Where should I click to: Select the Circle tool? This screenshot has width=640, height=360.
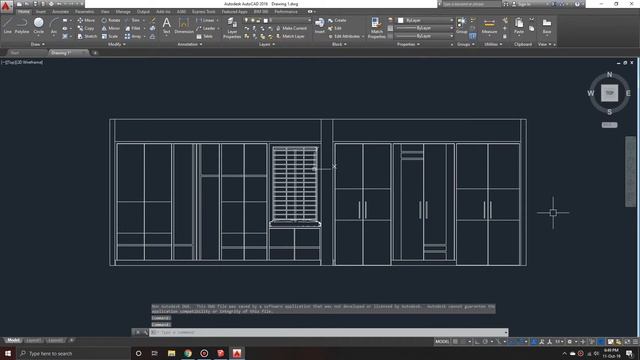click(x=39, y=25)
